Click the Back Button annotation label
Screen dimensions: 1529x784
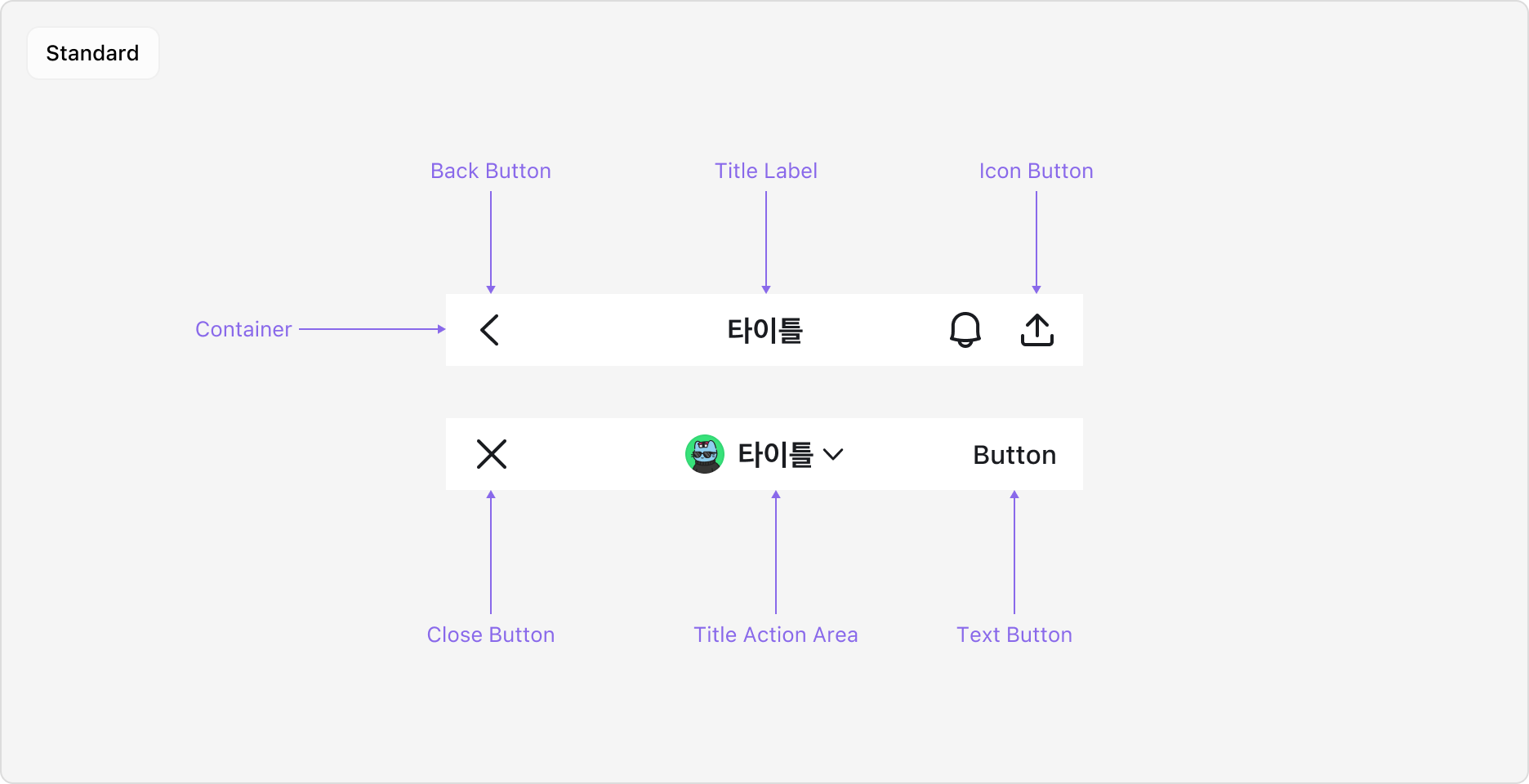tap(490, 171)
